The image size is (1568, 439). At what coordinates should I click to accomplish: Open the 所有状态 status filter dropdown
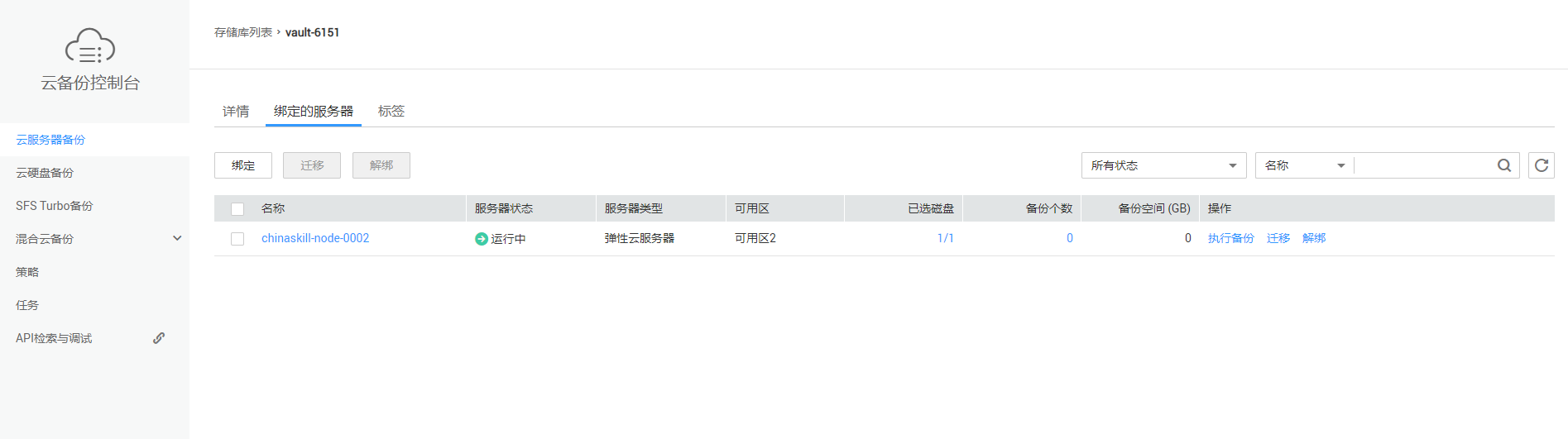point(1163,165)
